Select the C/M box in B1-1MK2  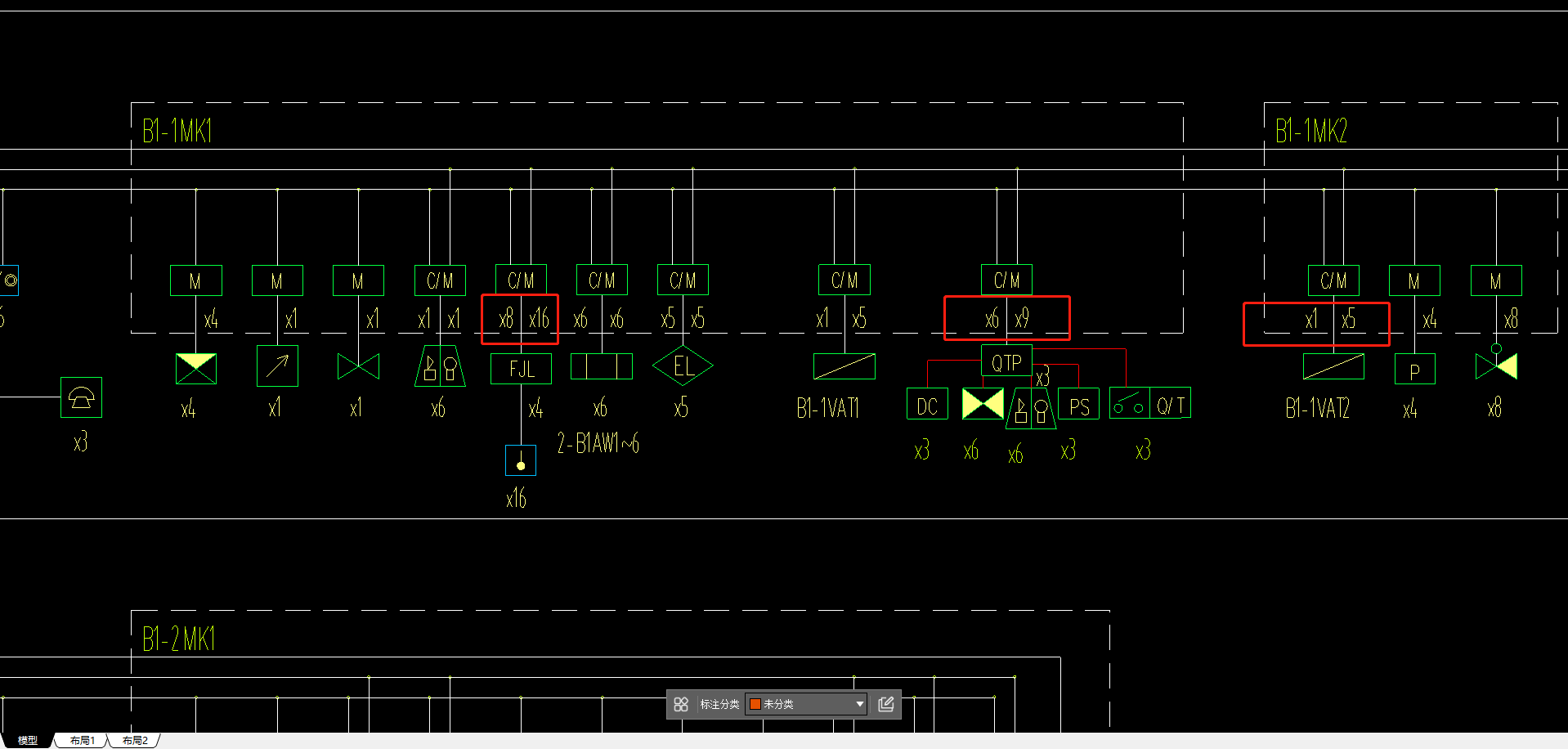(1333, 280)
